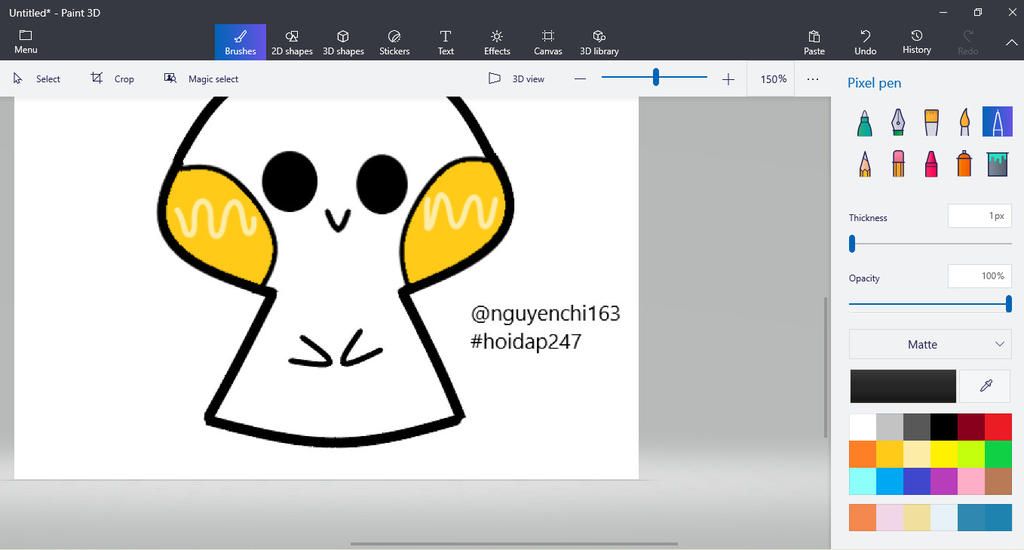The image size is (1024, 550).
Task: Choose the green swatch
Action: [998, 455]
